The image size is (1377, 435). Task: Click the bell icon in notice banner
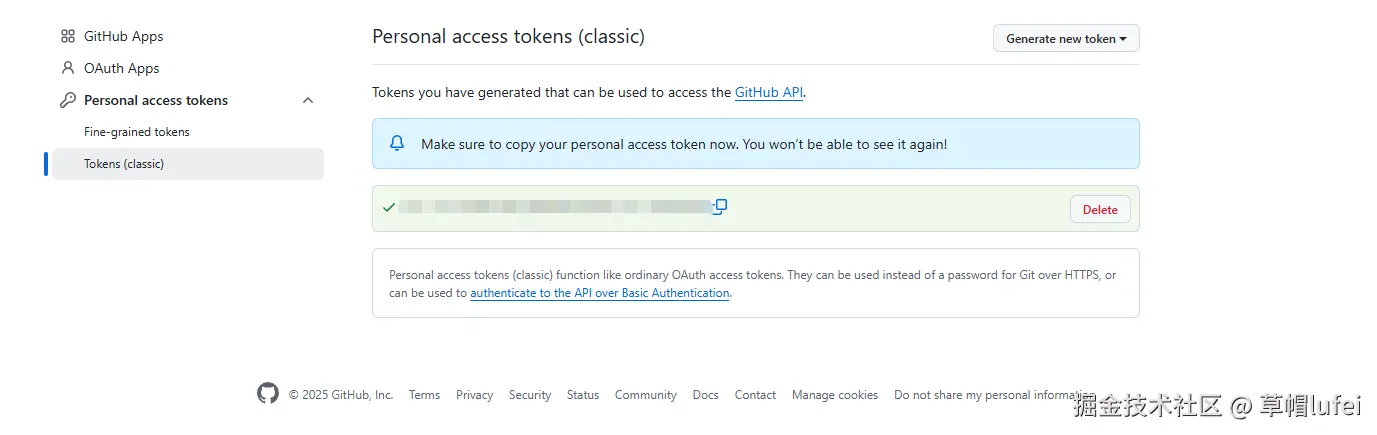tap(397, 144)
